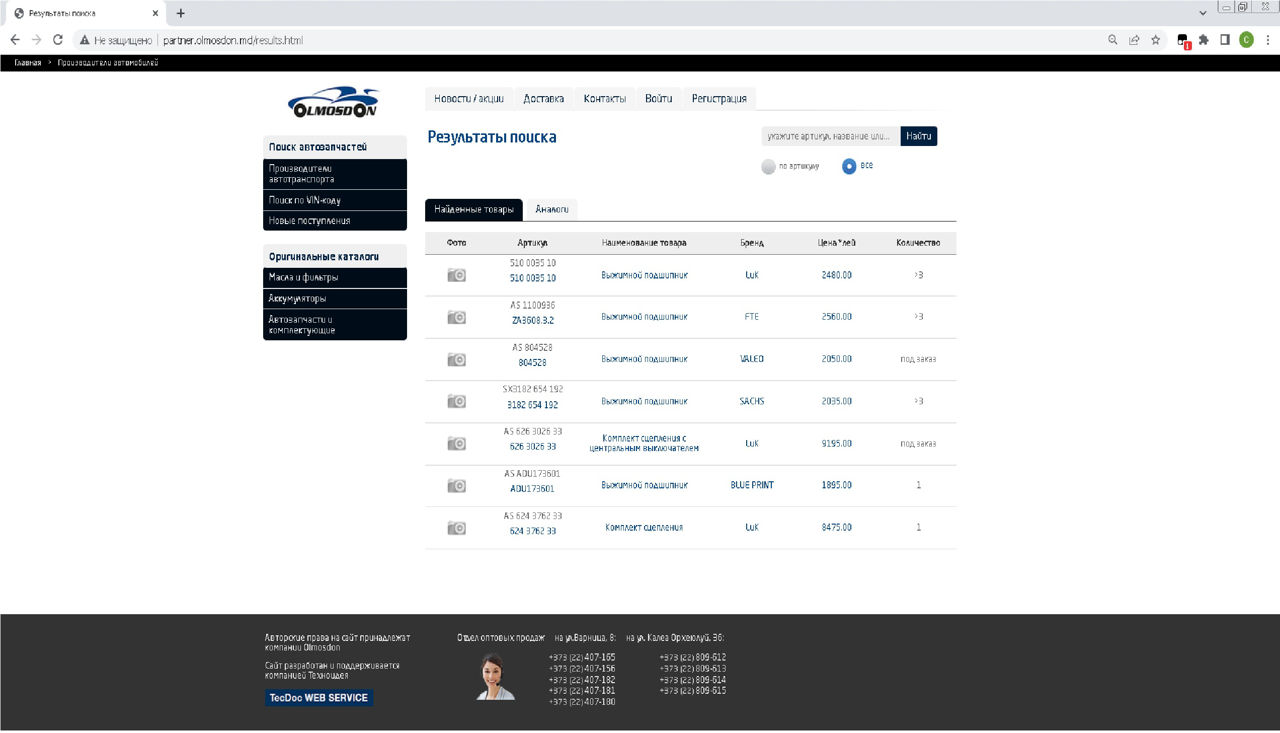Image resolution: width=1280 pixels, height=733 pixels.
Task: Select the 'все' radio button
Action: click(849, 166)
